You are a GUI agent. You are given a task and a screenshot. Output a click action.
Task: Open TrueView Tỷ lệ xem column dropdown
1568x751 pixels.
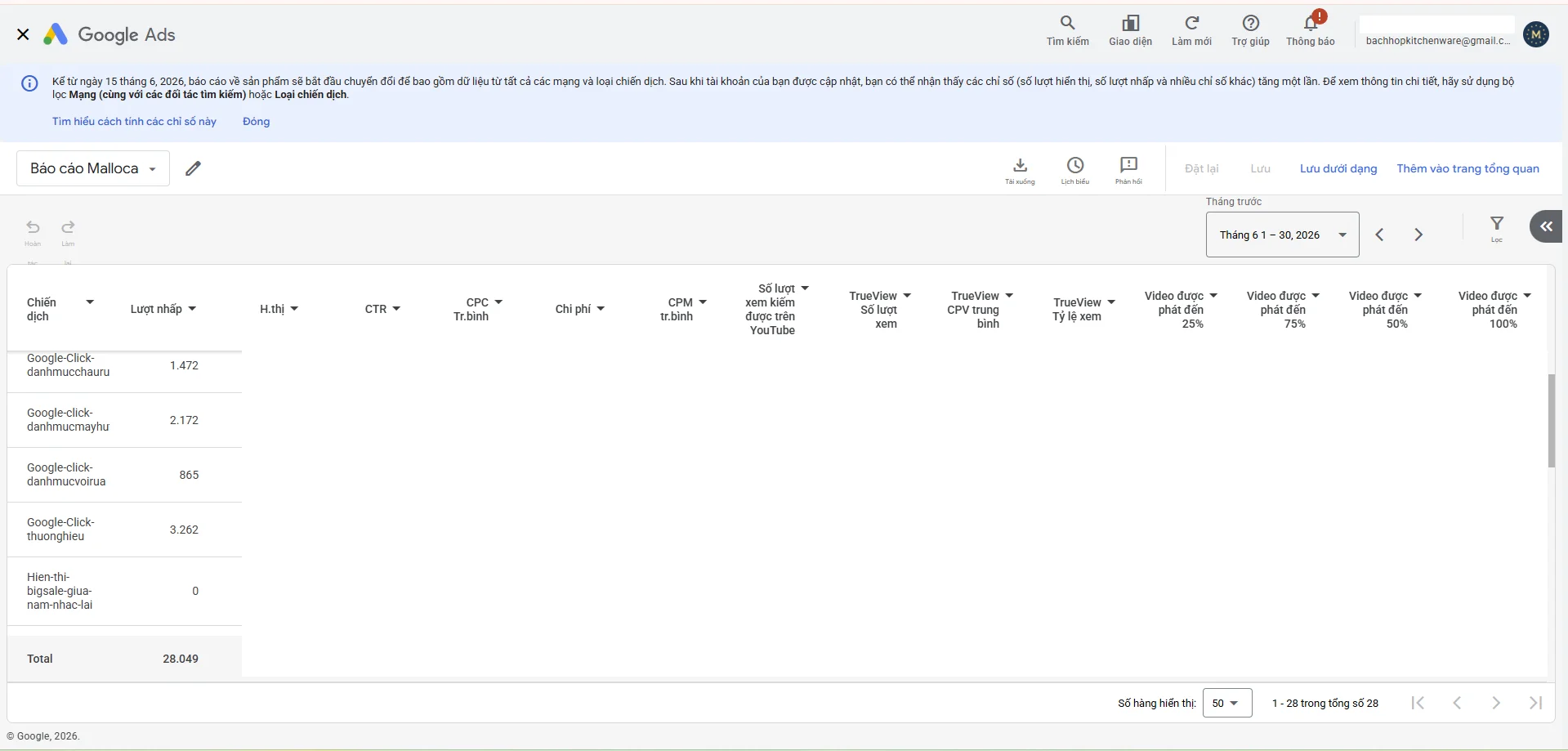coord(1111,302)
